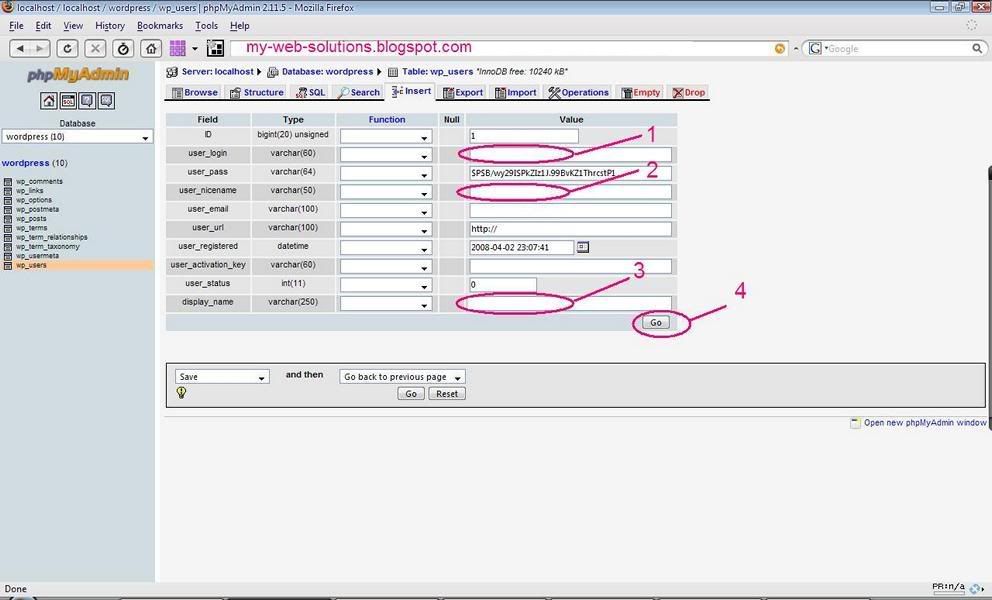This screenshot has height=600, width=992.
Task: Click the wp_posts table icon
Action: click(8, 219)
